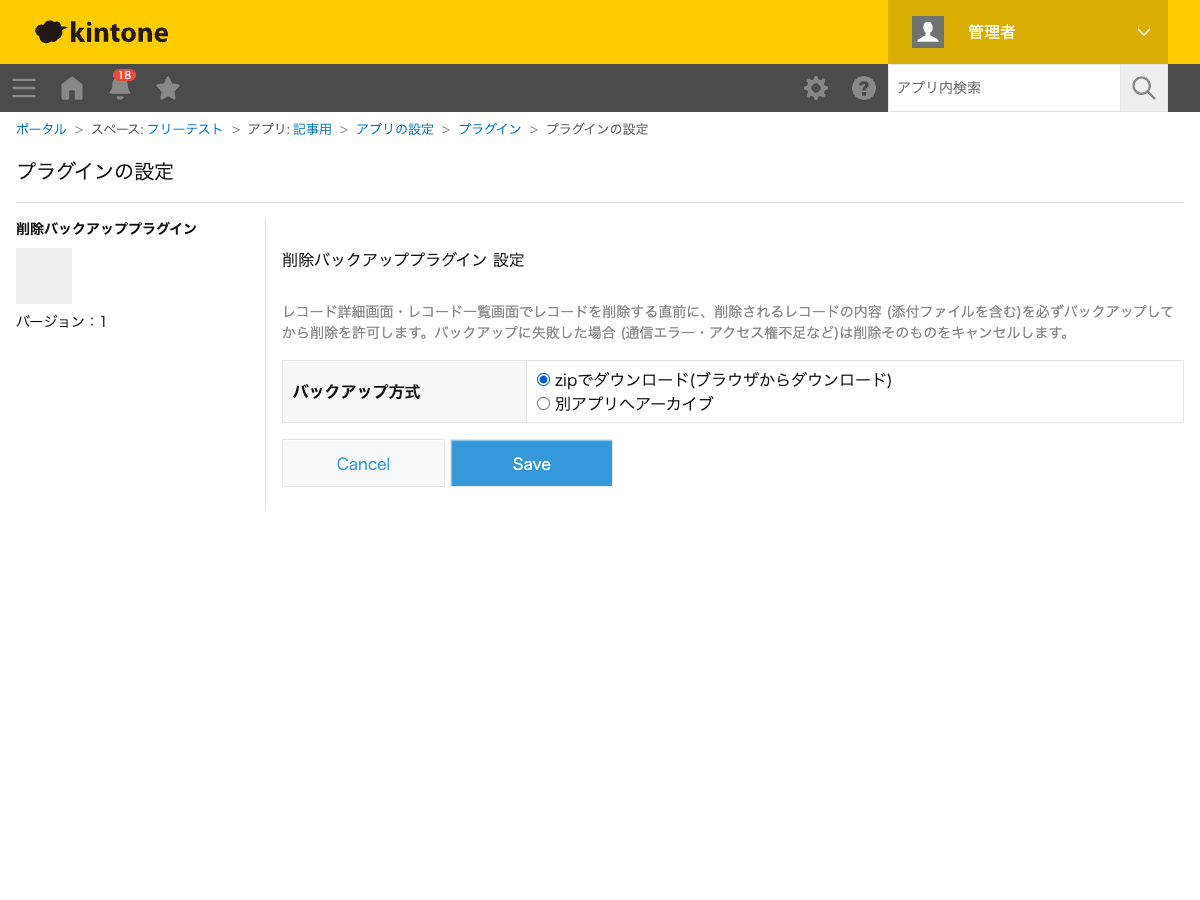
Task: Click the plugin icon placeholder thumbnail
Action: (44, 276)
